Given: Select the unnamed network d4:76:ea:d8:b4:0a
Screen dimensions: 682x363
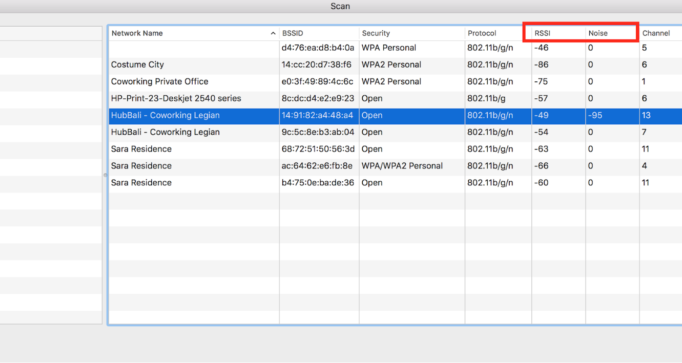Looking at the screenshot, I should (395, 48).
